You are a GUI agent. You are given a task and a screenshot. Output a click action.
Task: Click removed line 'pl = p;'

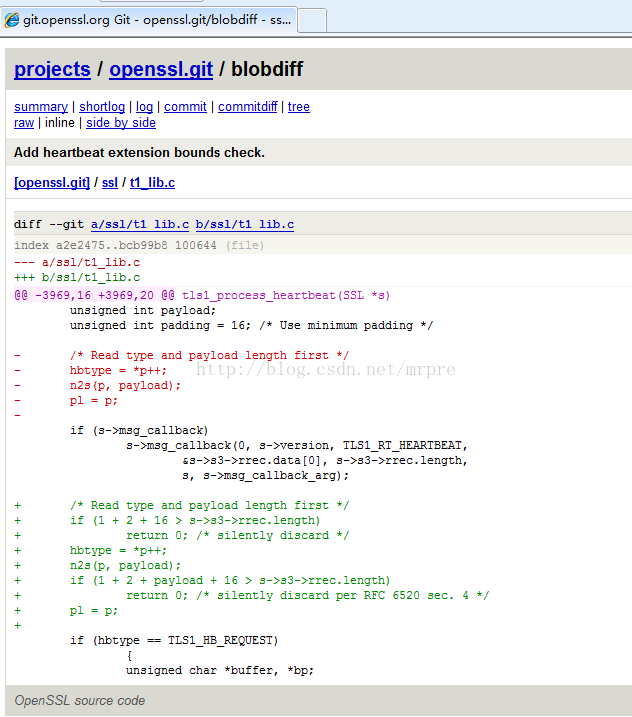94,401
